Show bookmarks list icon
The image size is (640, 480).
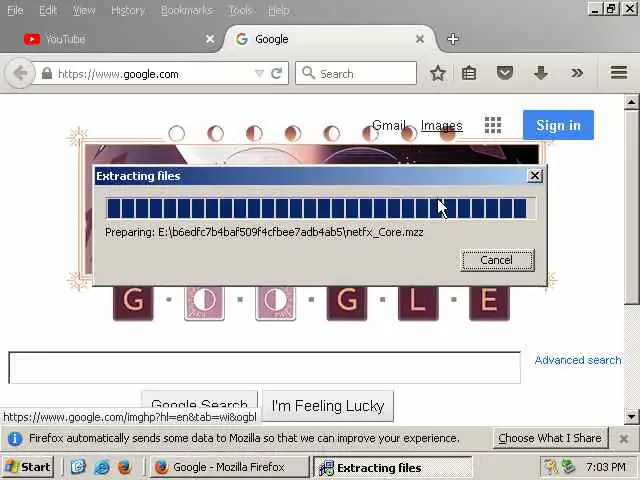tap(469, 73)
